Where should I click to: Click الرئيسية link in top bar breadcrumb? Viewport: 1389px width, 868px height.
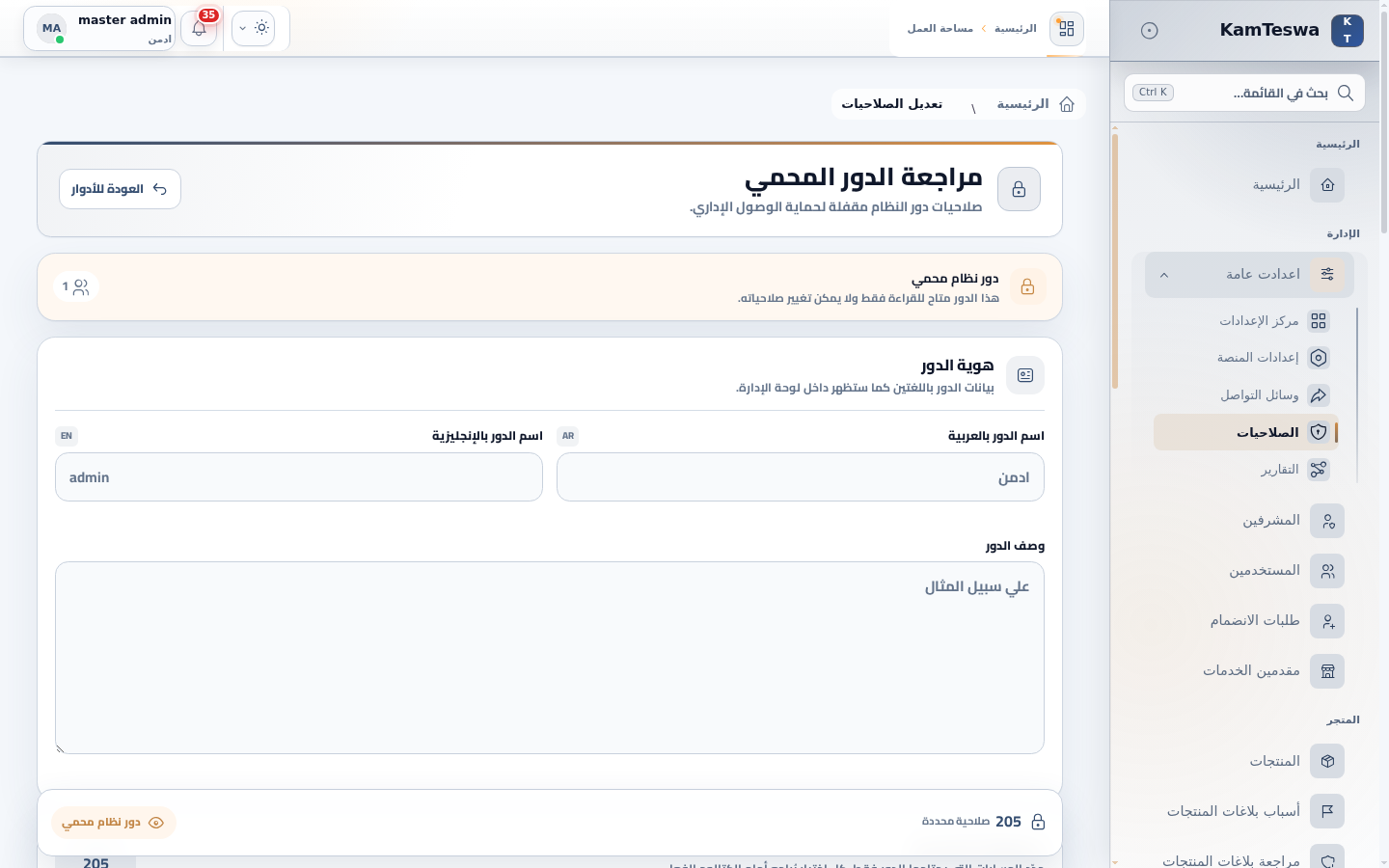point(1016,29)
